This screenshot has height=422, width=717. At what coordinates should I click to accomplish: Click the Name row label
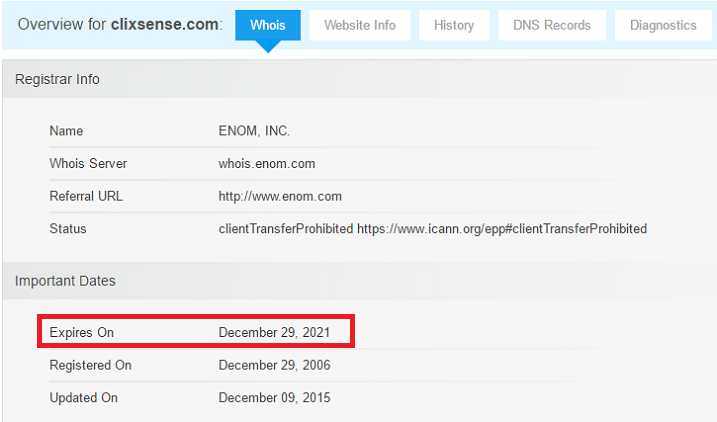coord(66,131)
